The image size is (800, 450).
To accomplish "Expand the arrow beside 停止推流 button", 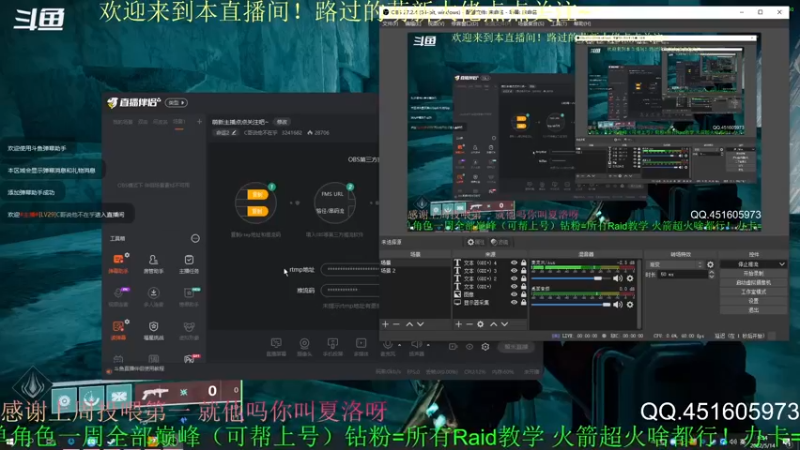I will click(x=782, y=264).
